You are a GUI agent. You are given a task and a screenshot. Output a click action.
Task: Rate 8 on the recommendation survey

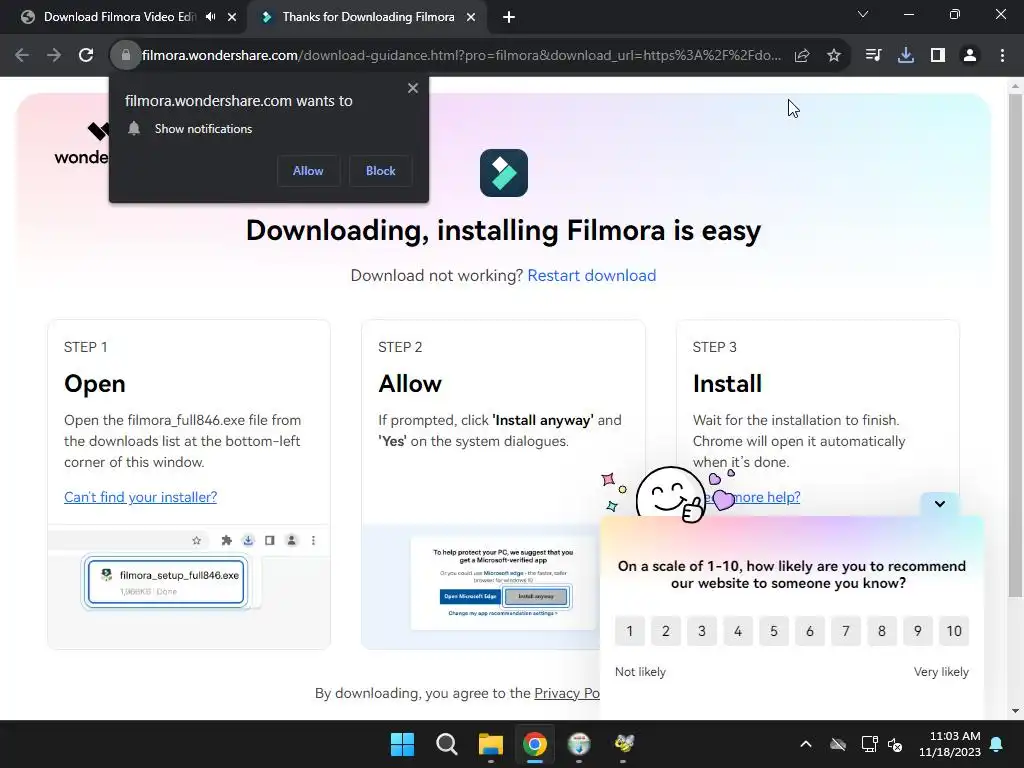pos(882,631)
